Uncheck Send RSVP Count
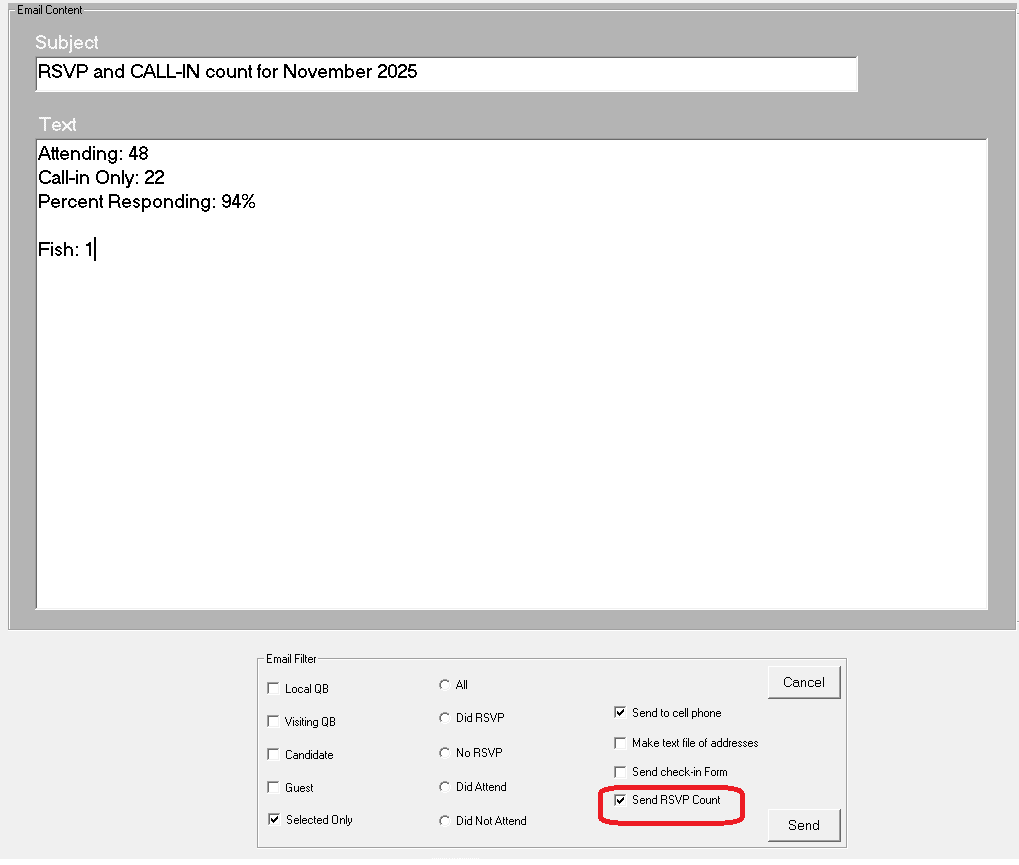 tap(620, 800)
